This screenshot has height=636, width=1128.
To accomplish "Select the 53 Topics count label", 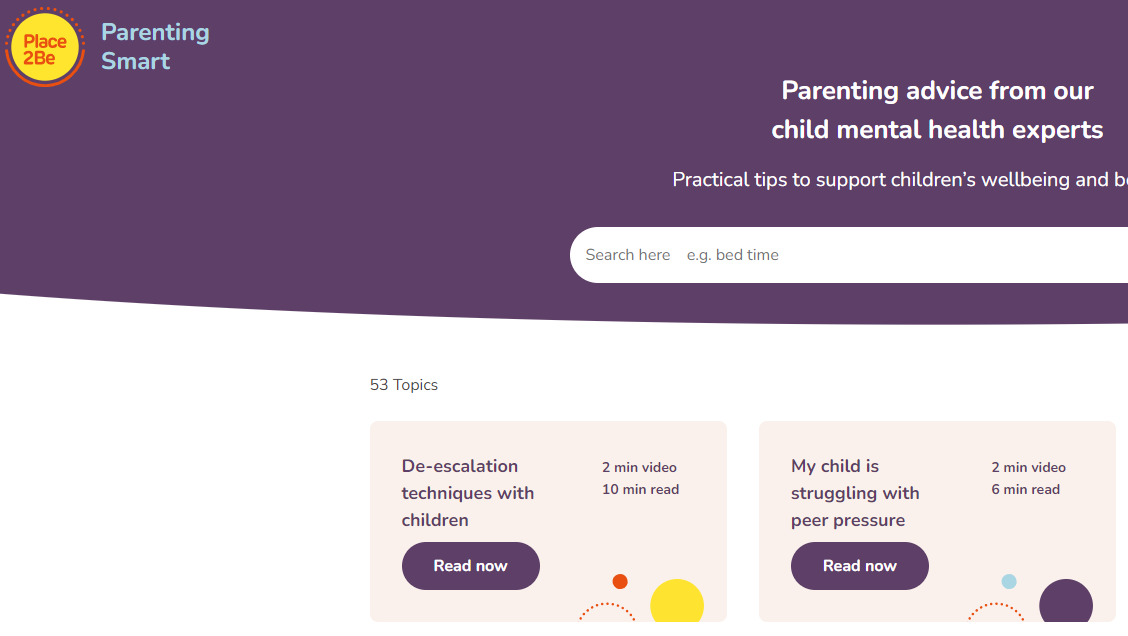I will (x=404, y=385).
